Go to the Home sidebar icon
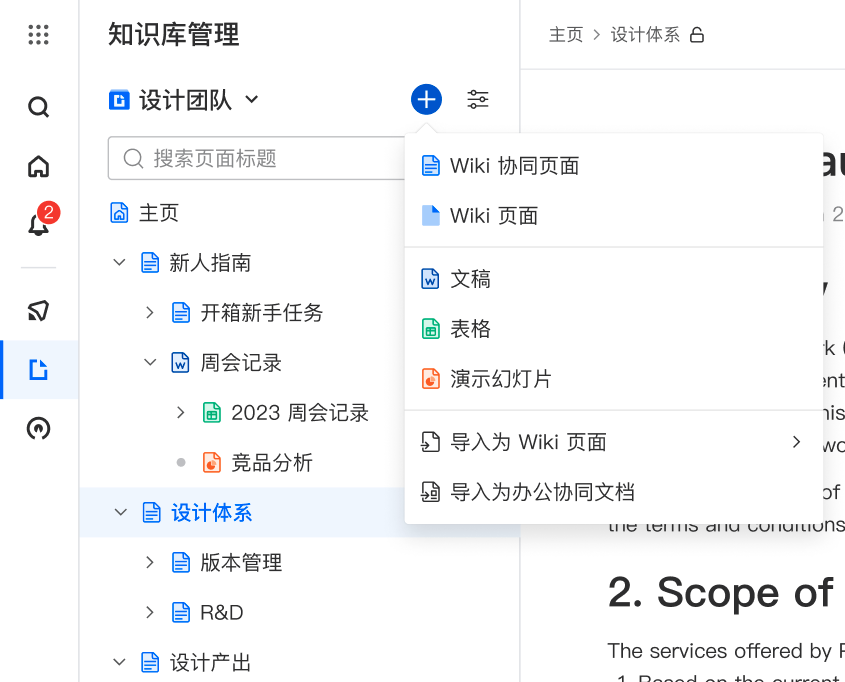The image size is (845, 682). tap(38, 166)
